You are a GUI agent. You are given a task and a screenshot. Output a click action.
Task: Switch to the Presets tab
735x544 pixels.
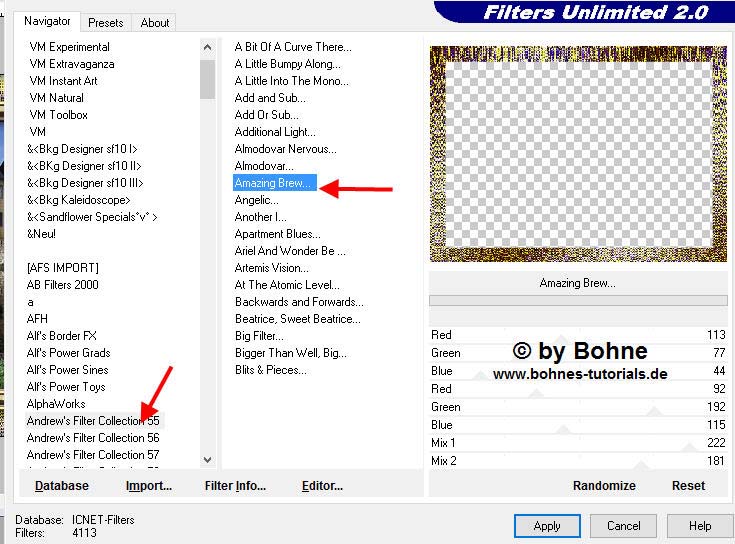pyautogui.click(x=105, y=22)
